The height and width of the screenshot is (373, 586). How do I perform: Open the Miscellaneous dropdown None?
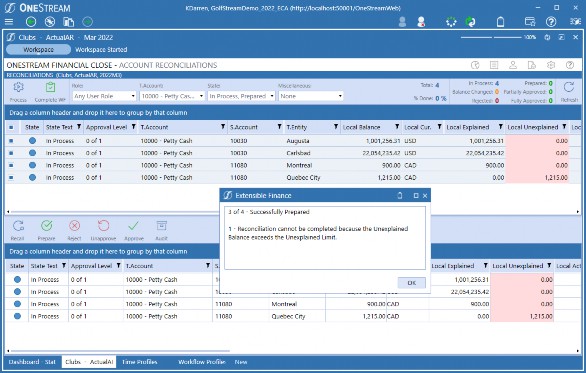point(311,96)
